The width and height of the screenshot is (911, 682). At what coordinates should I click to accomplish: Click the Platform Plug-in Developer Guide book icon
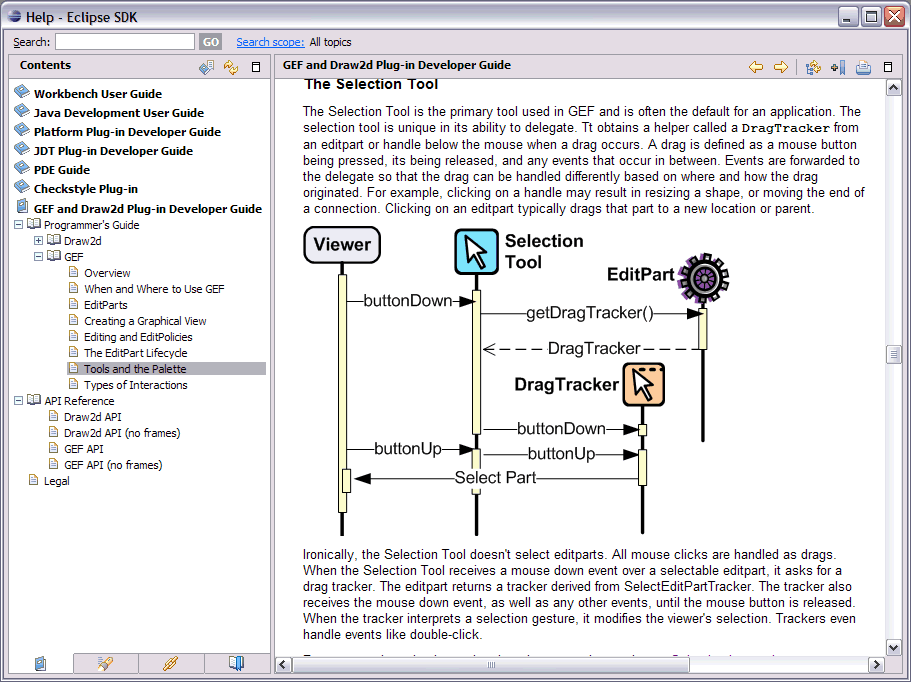(x=22, y=130)
